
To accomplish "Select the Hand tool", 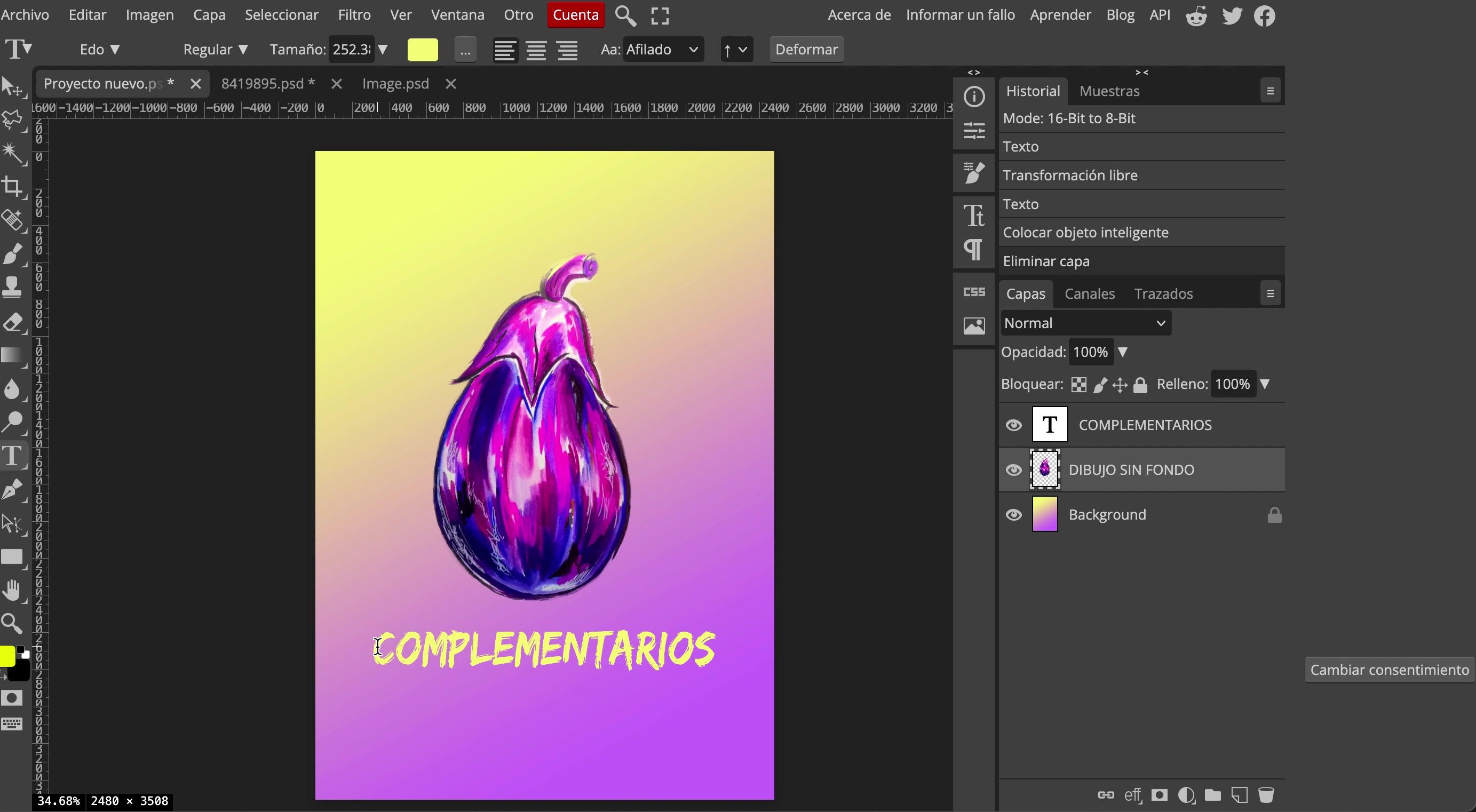I will click(12, 590).
